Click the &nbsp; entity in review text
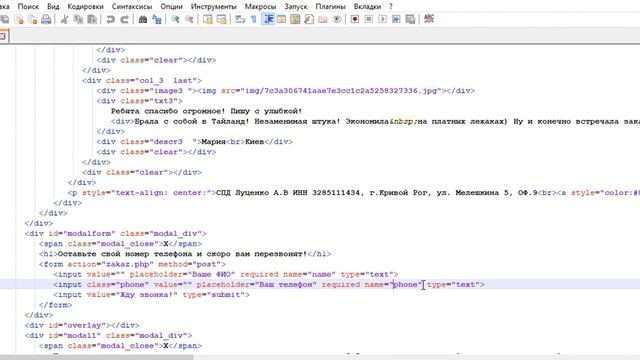 pyautogui.click(x=403, y=121)
